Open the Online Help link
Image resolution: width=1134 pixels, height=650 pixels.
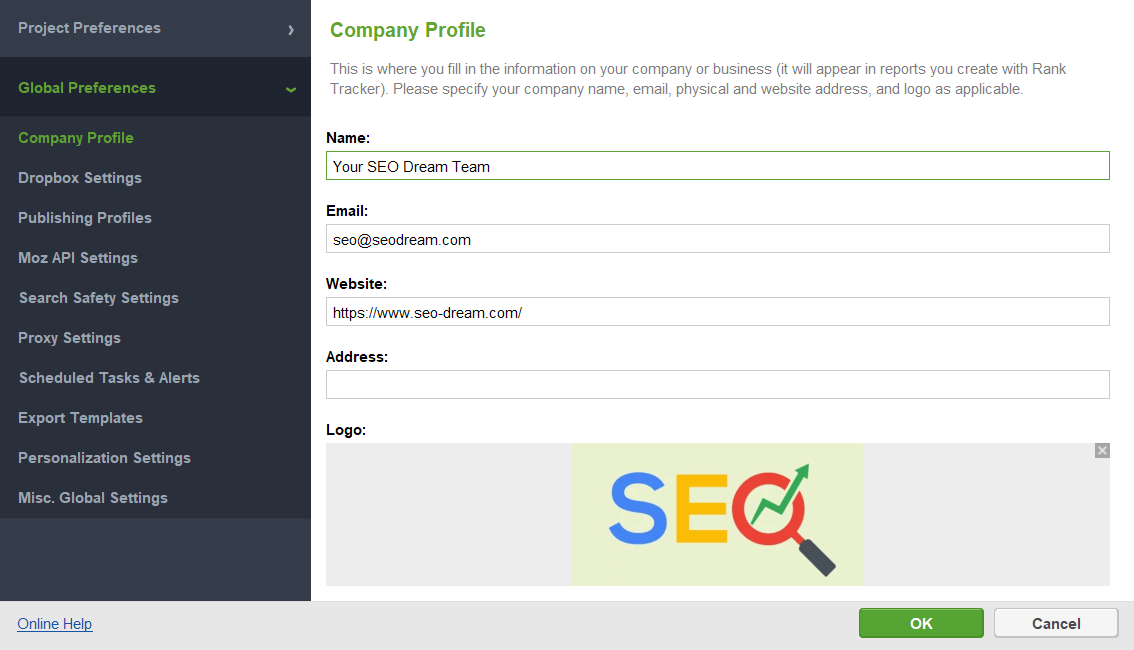[54, 623]
